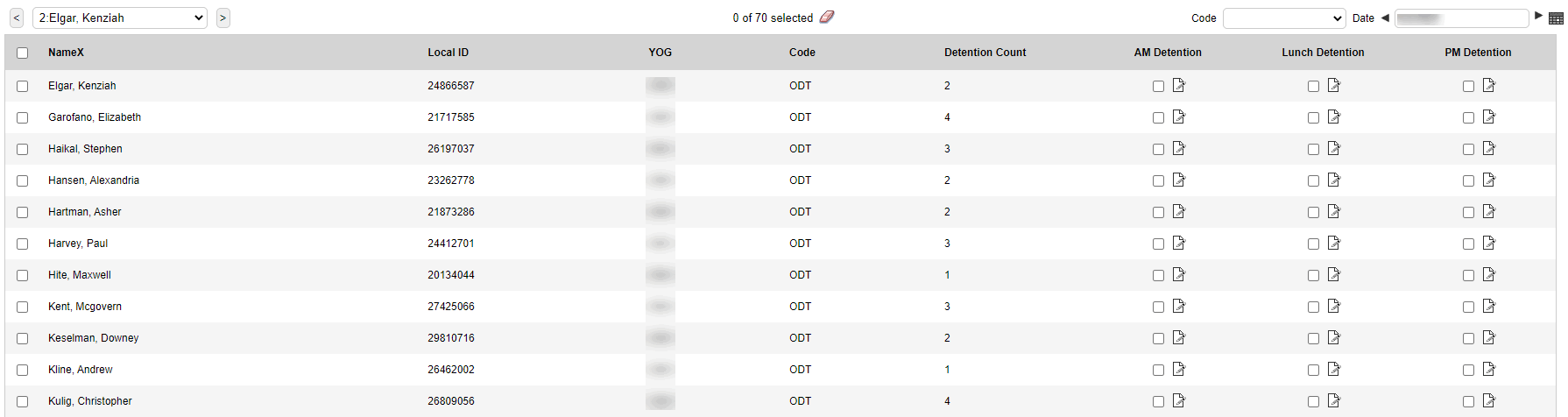
Task: Edit AM Detention note for Kulig, Christopher
Action: click(x=1179, y=400)
